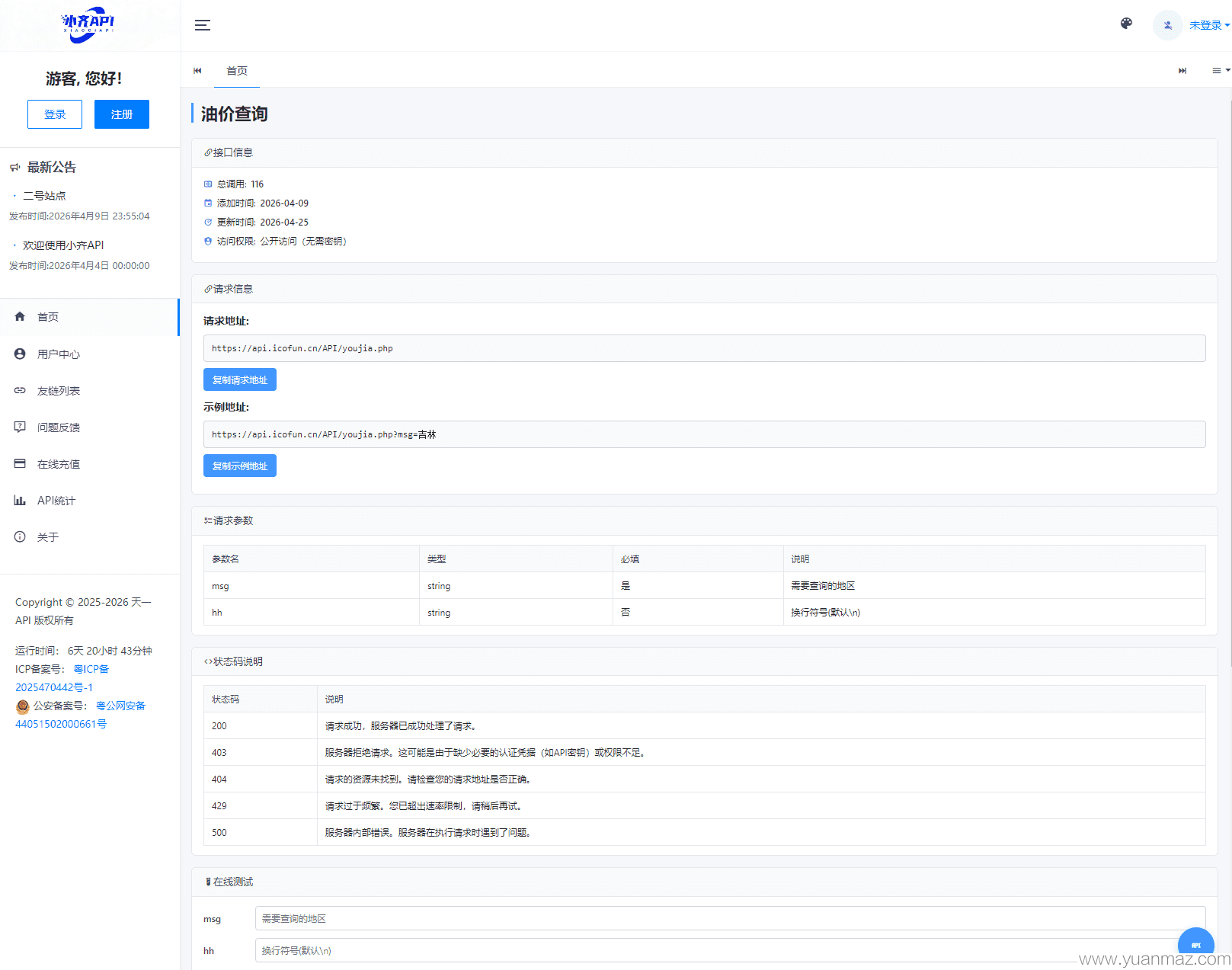Click the home icon beside 首页
Image resolution: width=1232 pixels, height=970 pixels.
pos(20,316)
